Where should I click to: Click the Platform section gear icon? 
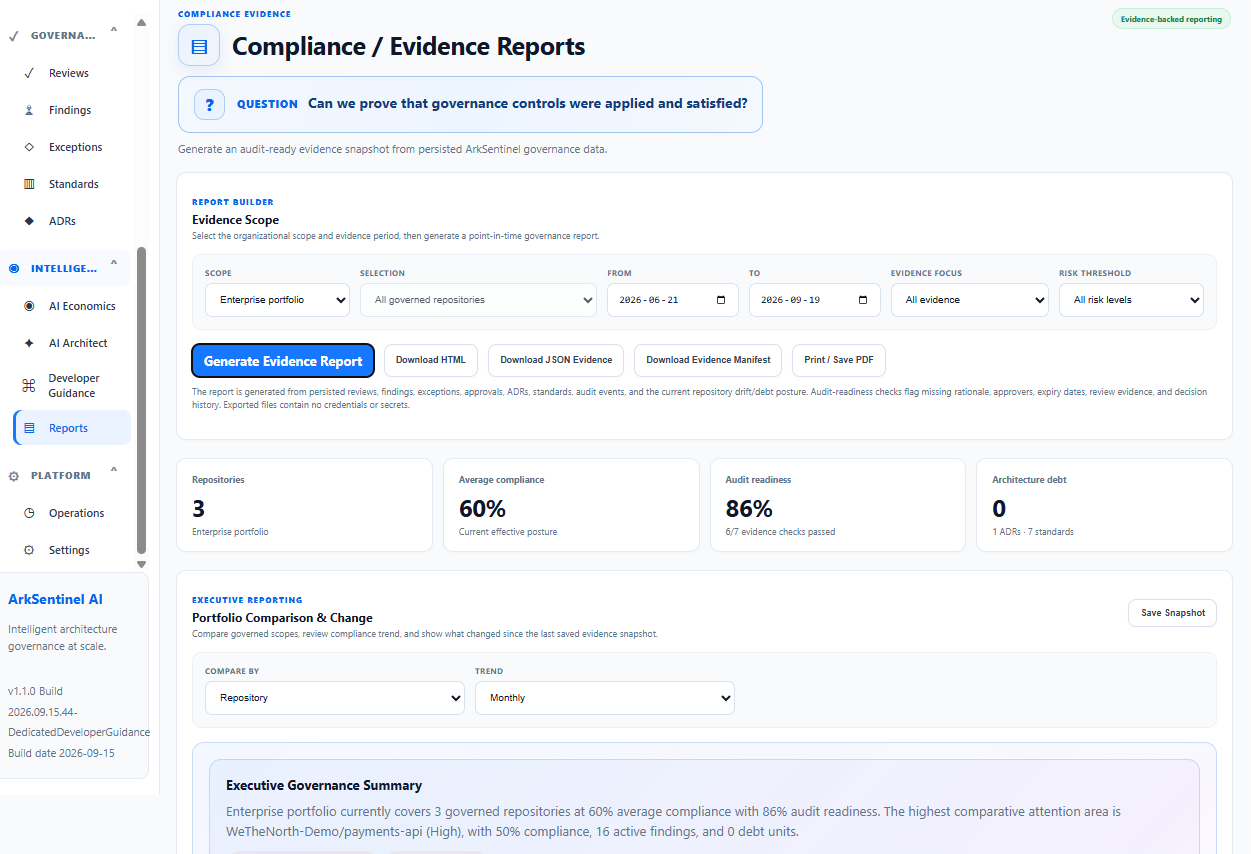coord(14,476)
